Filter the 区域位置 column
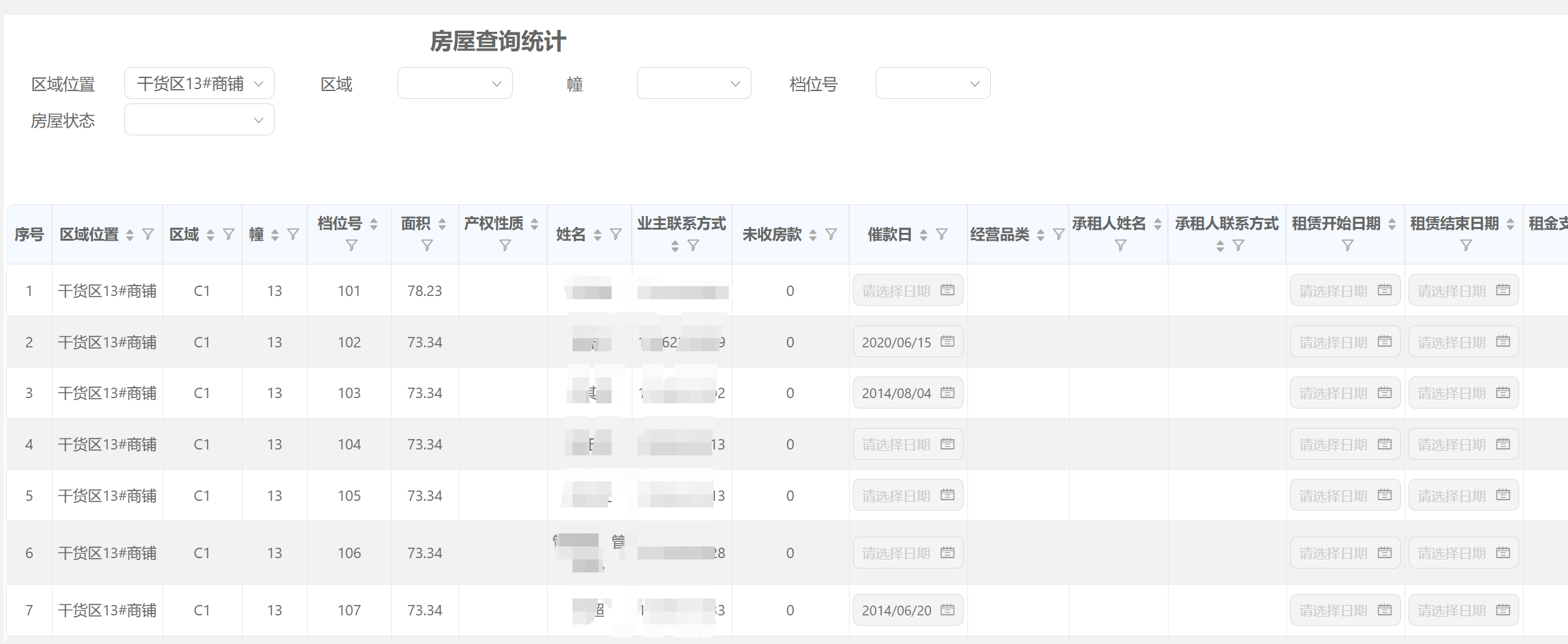 coord(148,234)
